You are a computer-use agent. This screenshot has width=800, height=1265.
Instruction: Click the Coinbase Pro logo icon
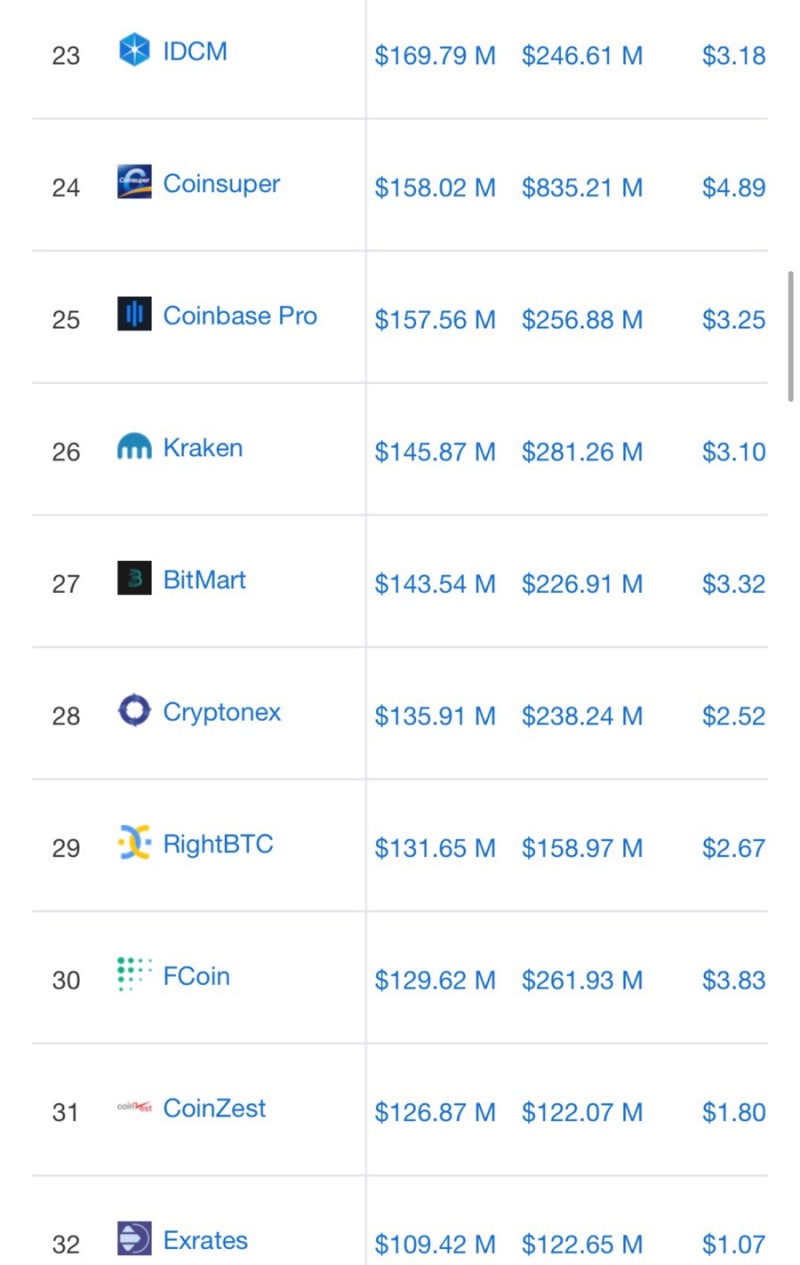[134, 315]
